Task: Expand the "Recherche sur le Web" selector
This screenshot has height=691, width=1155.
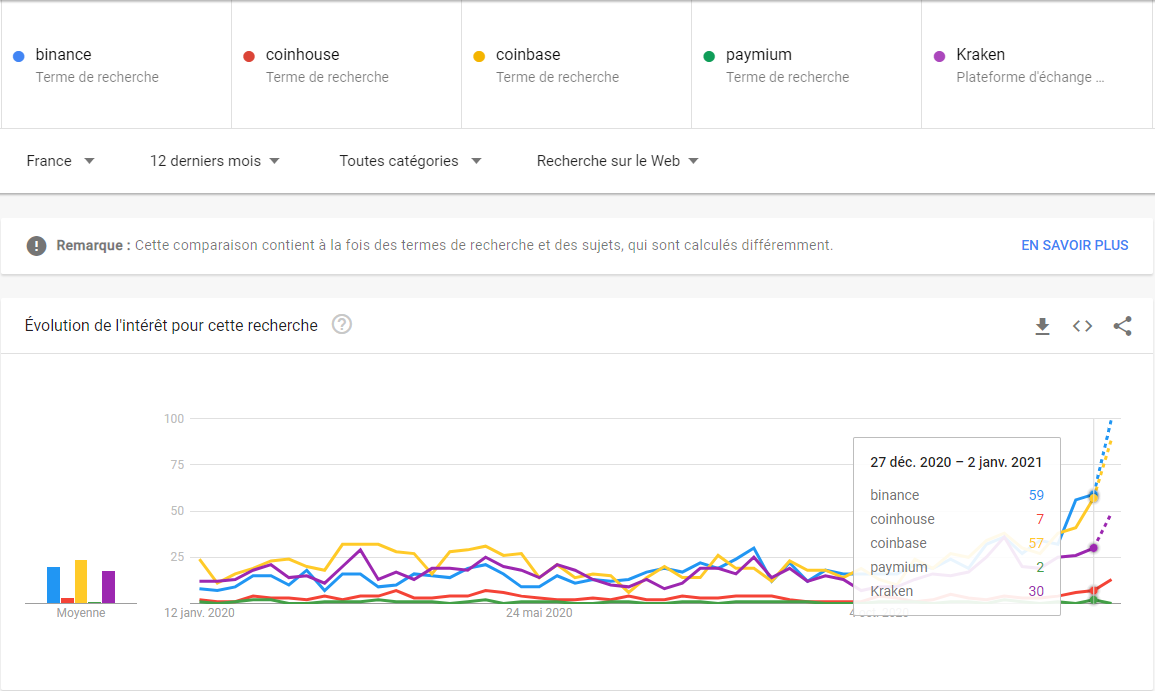Action: 617,160
